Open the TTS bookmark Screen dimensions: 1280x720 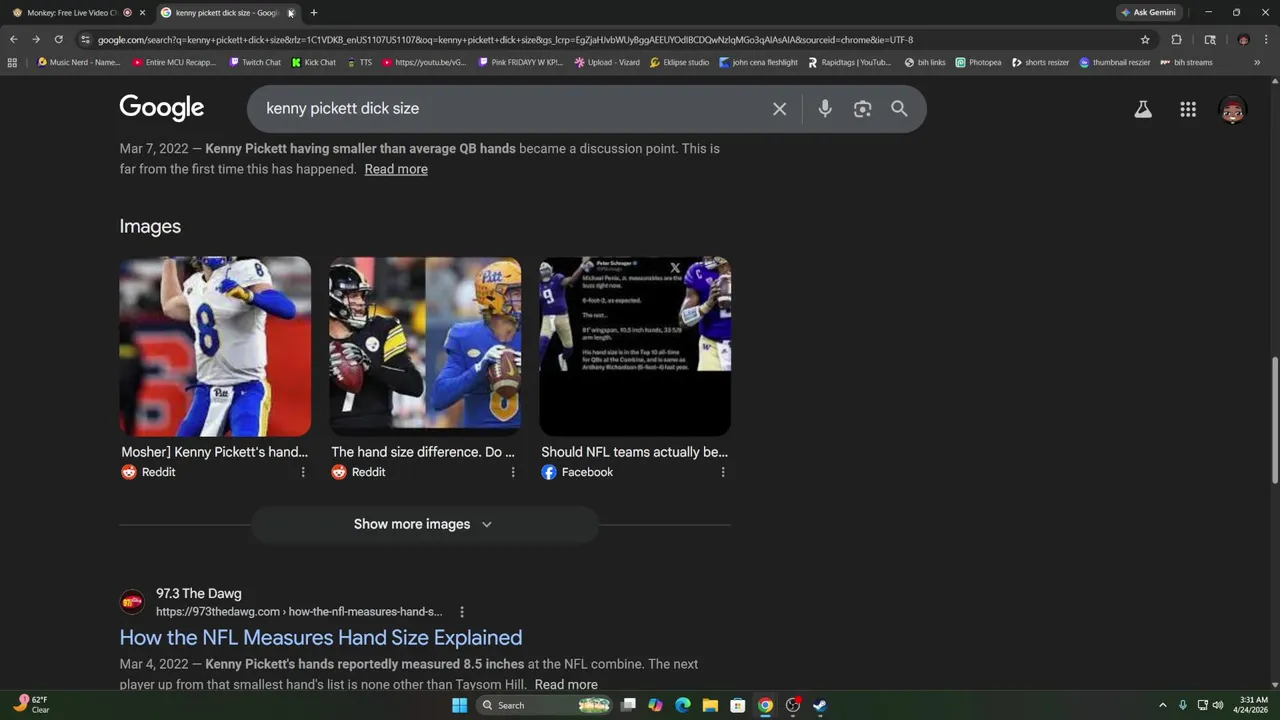[359, 62]
